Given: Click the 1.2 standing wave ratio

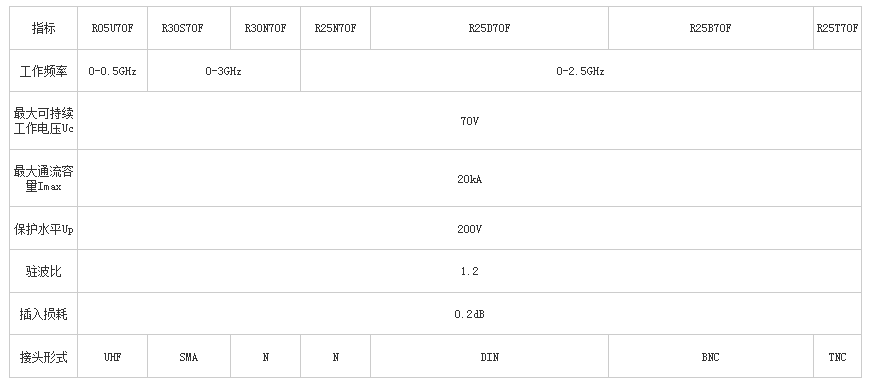Looking at the screenshot, I should (469, 272).
